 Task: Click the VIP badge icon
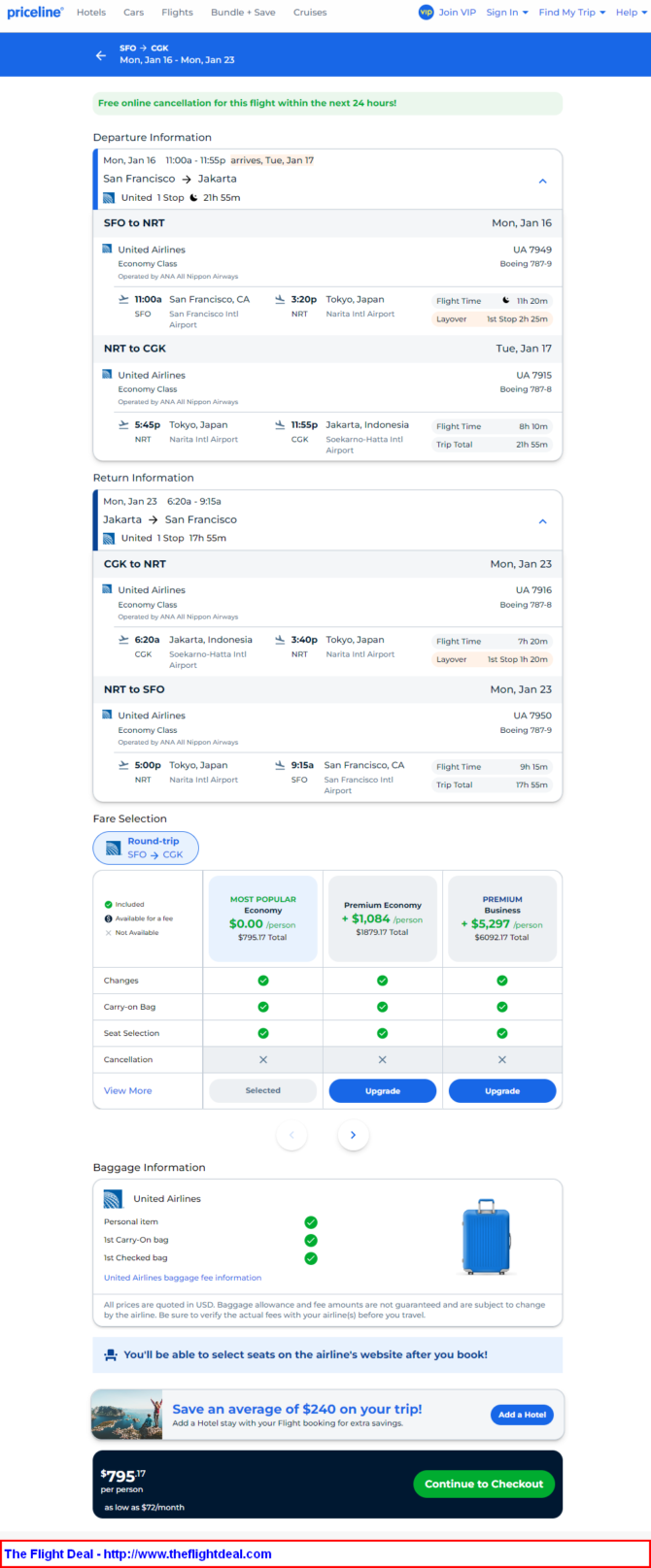[426, 13]
